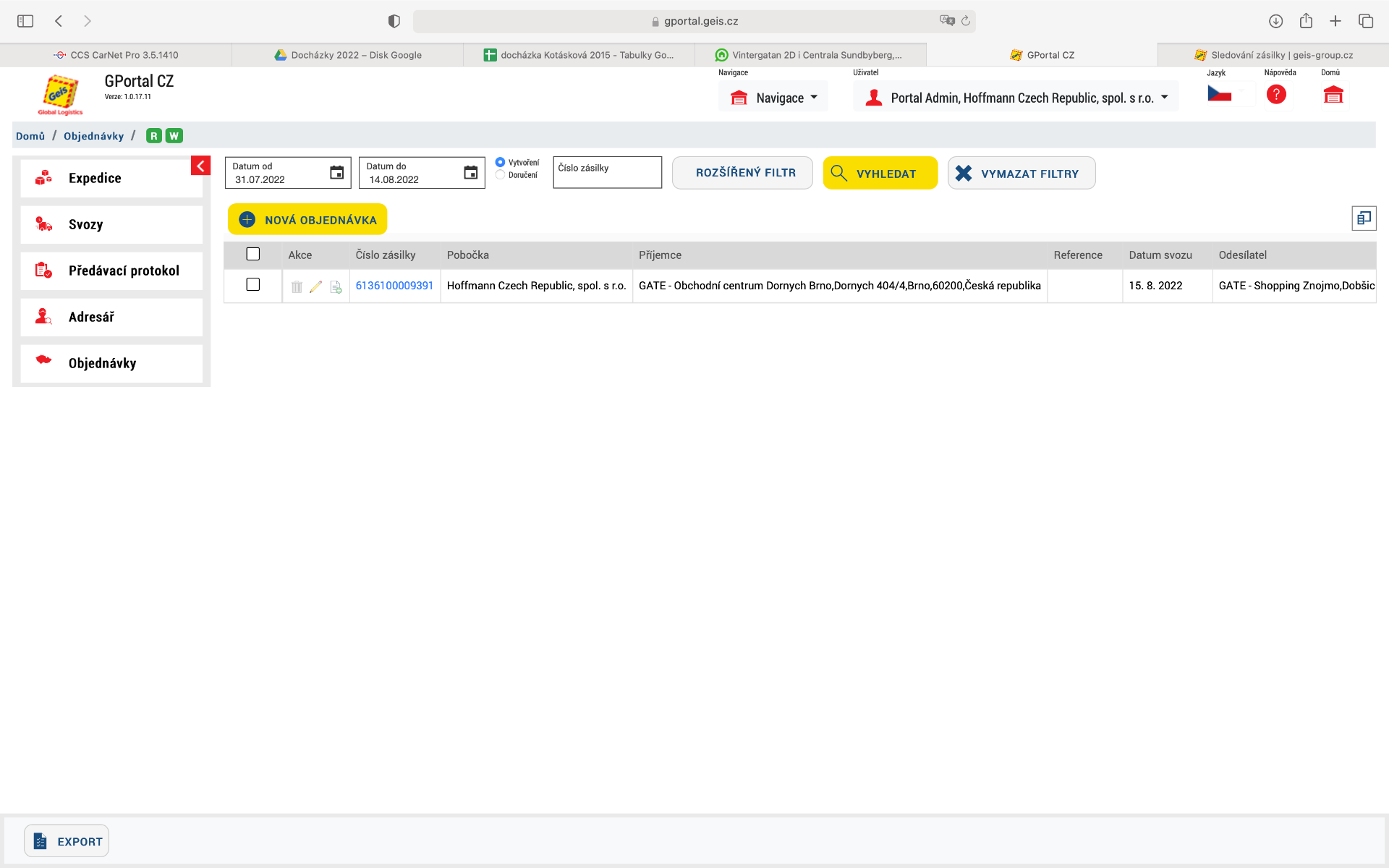1389x868 pixels.
Task: Select the Doručení radio button
Action: tap(500, 175)
